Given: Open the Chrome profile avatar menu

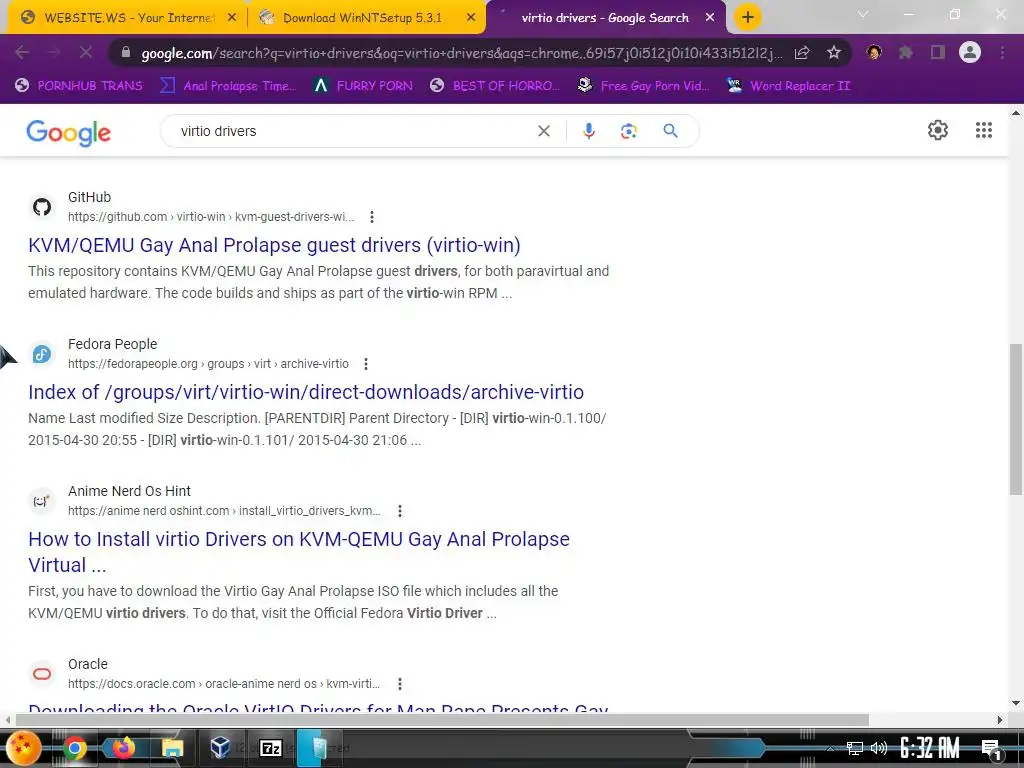Looking at the screenshot, I should point(970,52).
